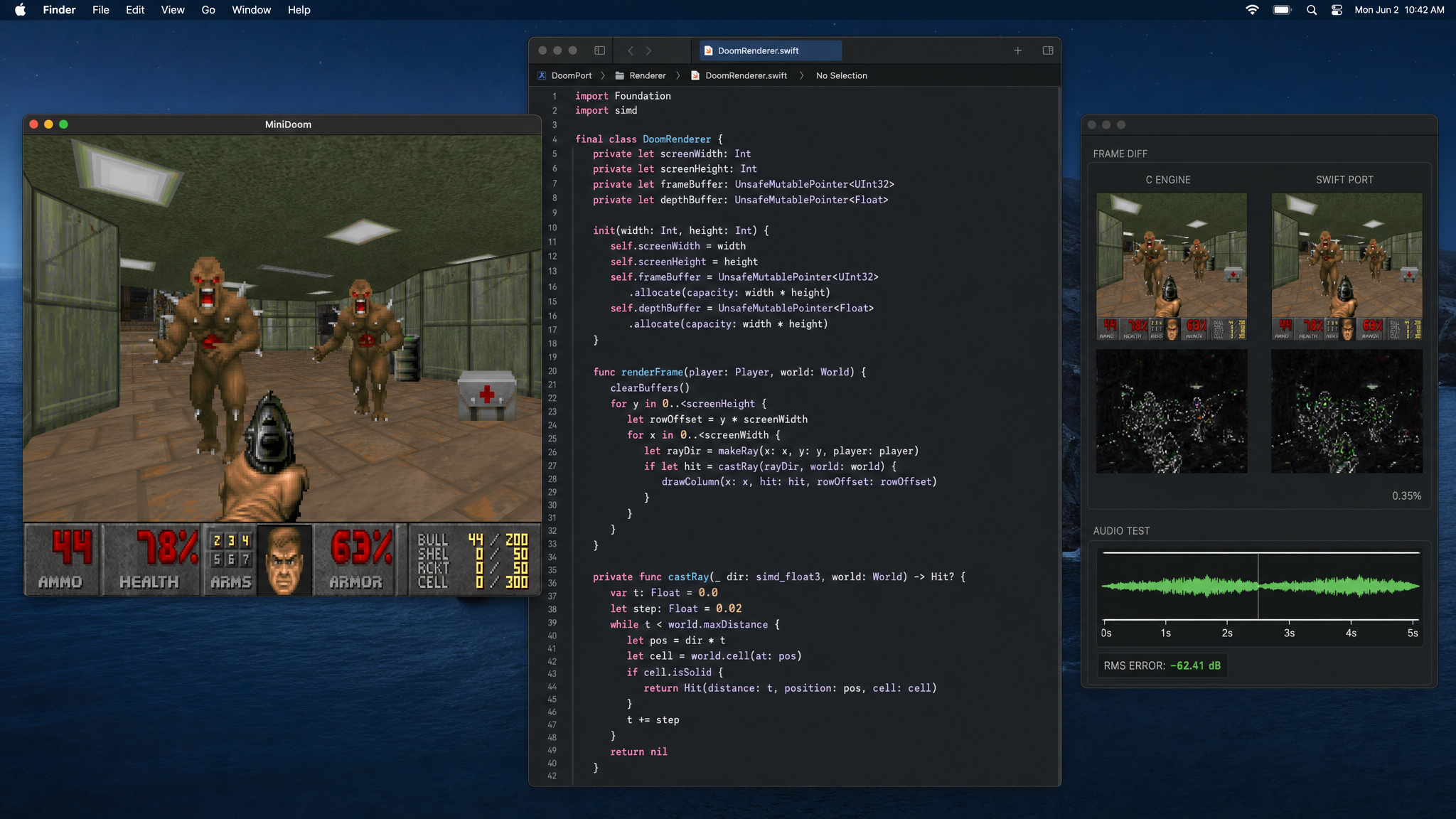Click the RMS ERROR -62.41 dB readout
This screenshot has height=819, width=1456.
click(1162, 665)
